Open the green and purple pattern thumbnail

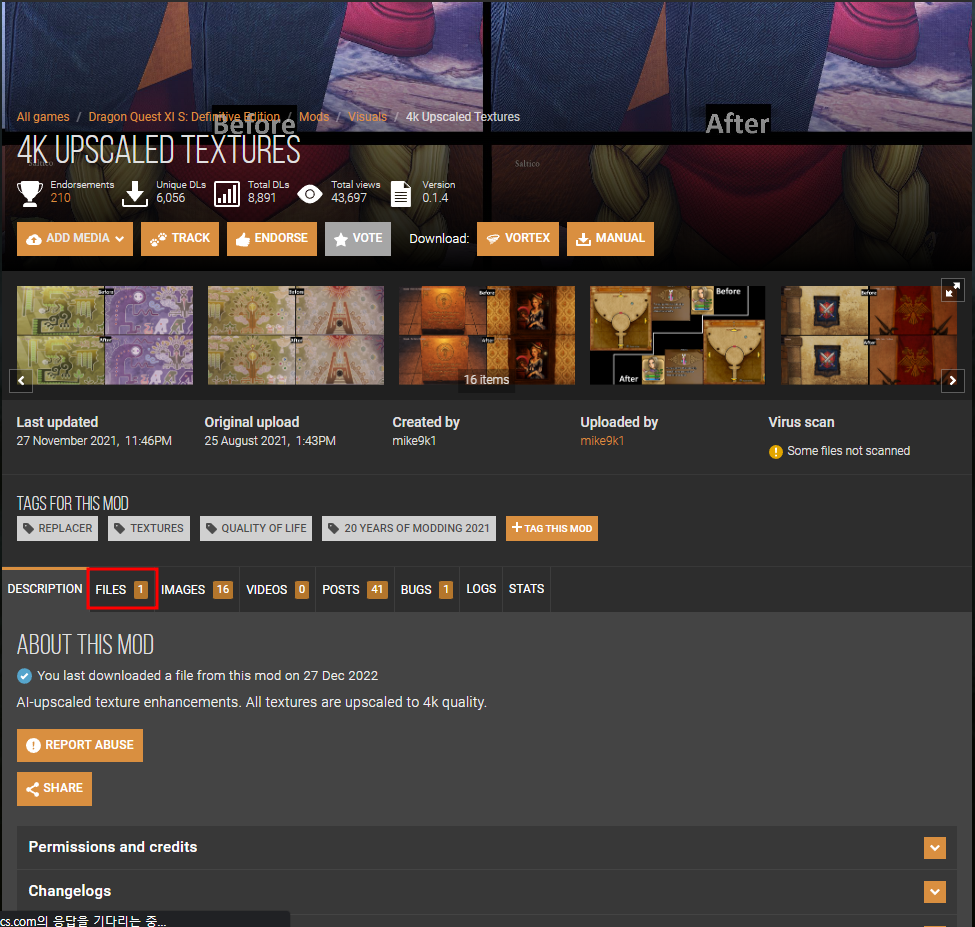pos(105,335)
